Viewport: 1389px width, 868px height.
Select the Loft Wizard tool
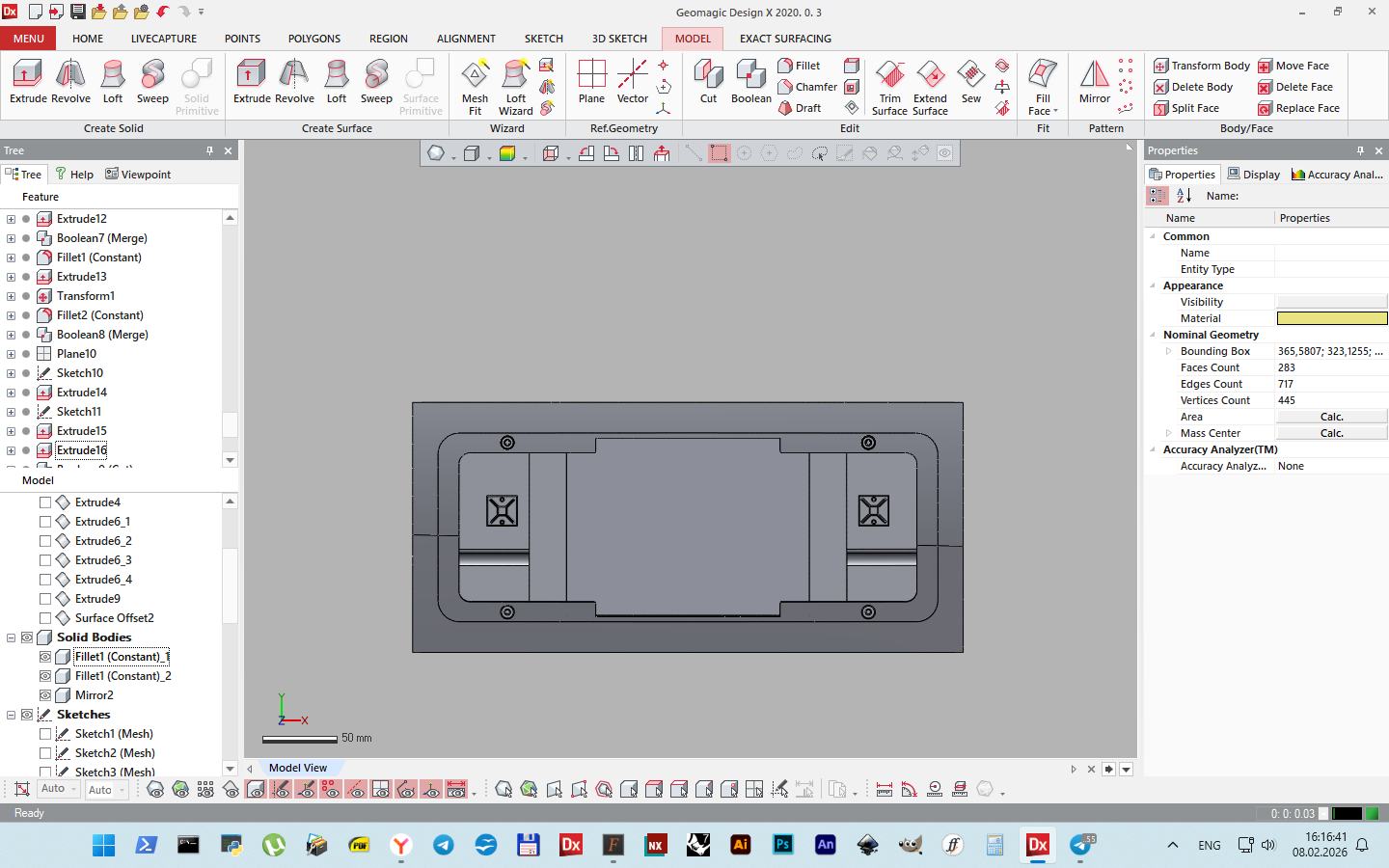[516, 85]
